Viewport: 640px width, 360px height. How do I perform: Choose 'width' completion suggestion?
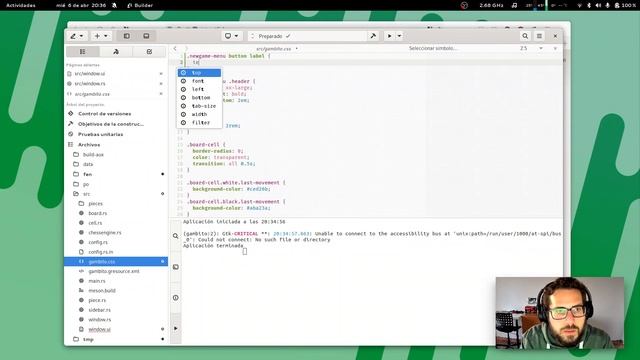[199, 114]
